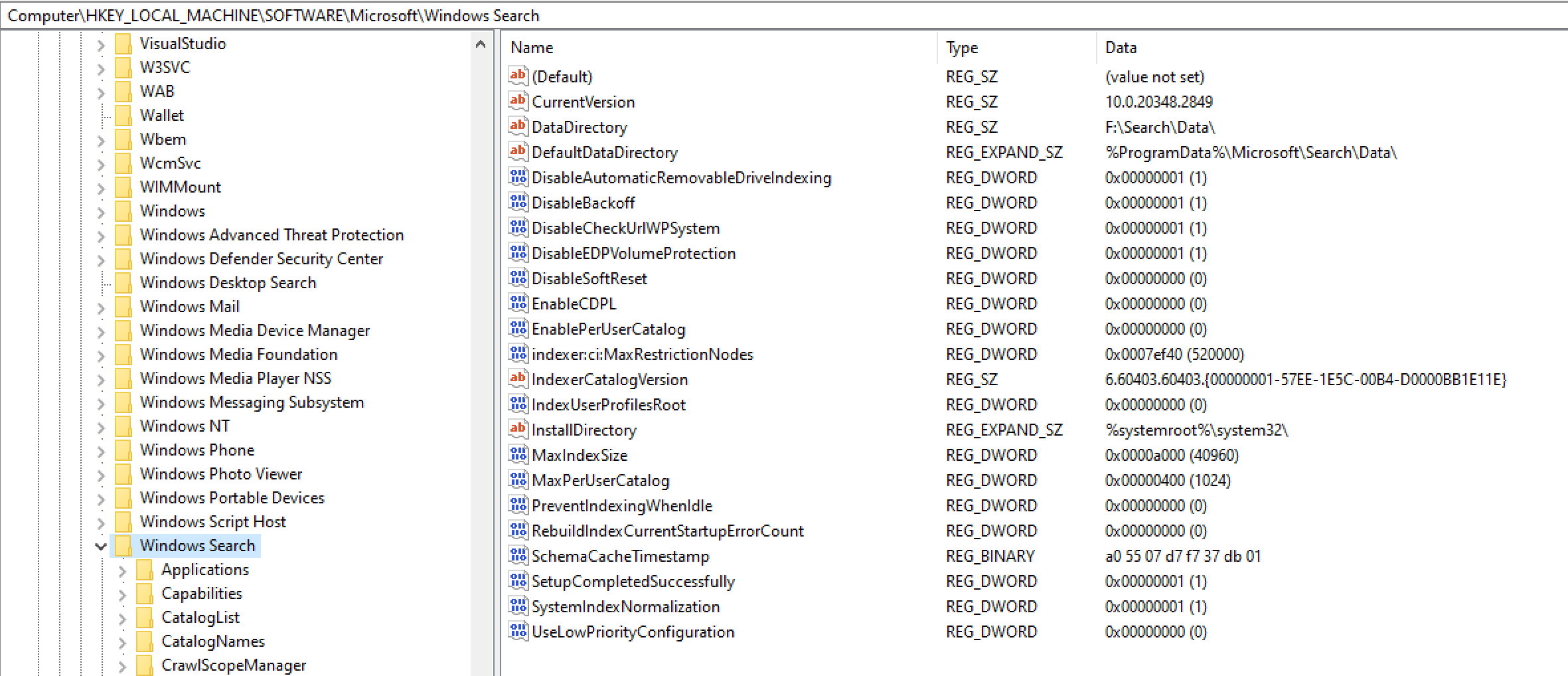Click the DWORD icon beside UseLowPriorityConfiguration

coord(518,631)
